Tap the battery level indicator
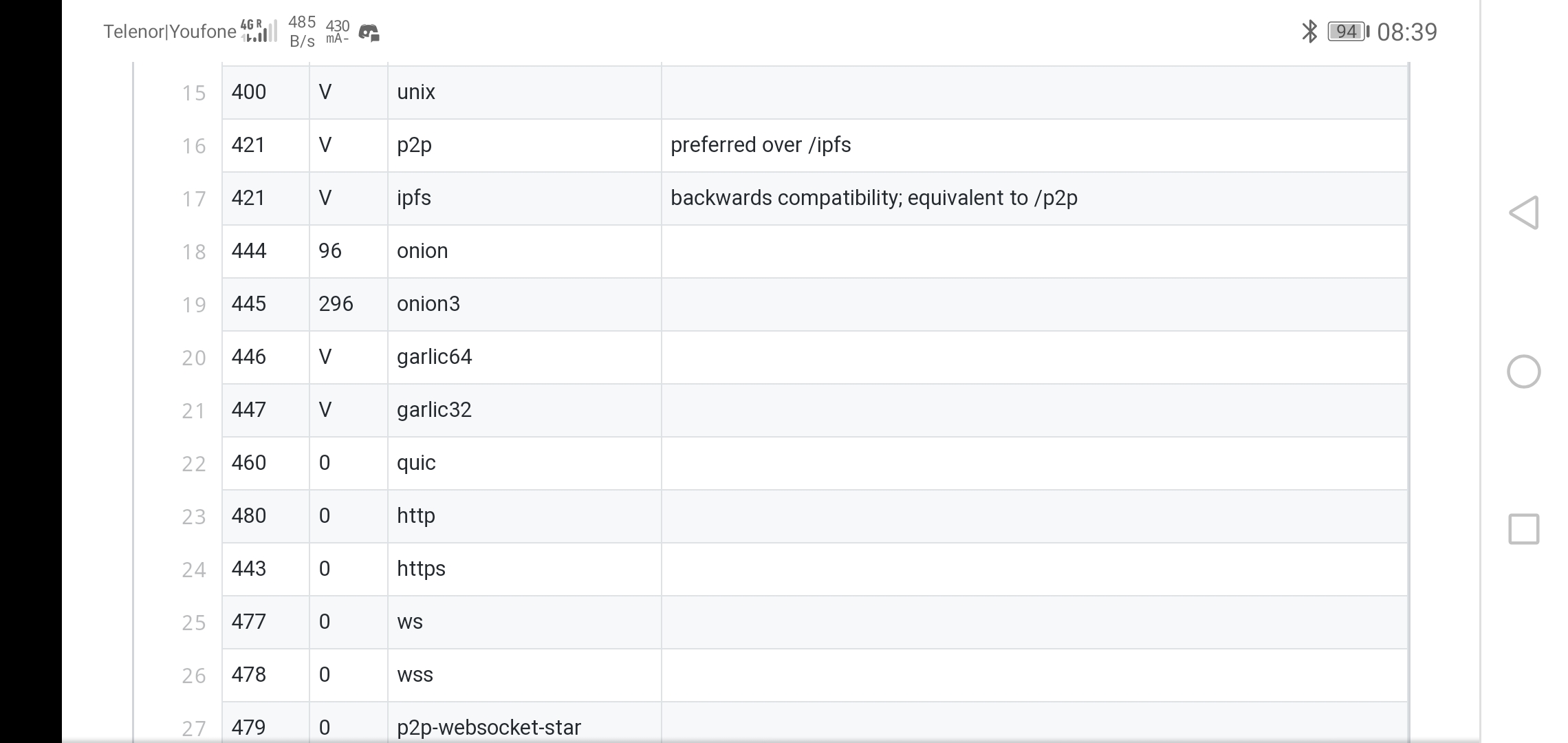Image resolution: width=1568 pixels, height=743 pixels. click(1348, 32)
